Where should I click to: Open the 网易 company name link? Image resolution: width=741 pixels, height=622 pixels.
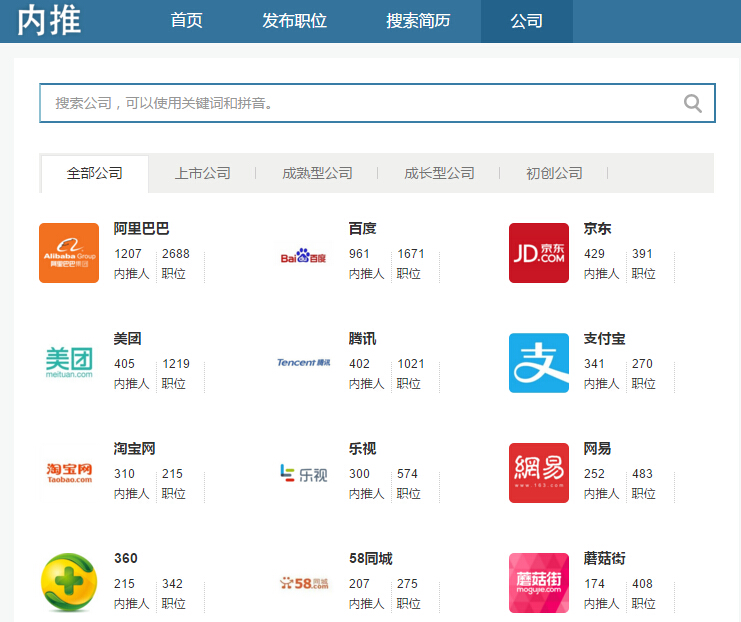(597, 449)
